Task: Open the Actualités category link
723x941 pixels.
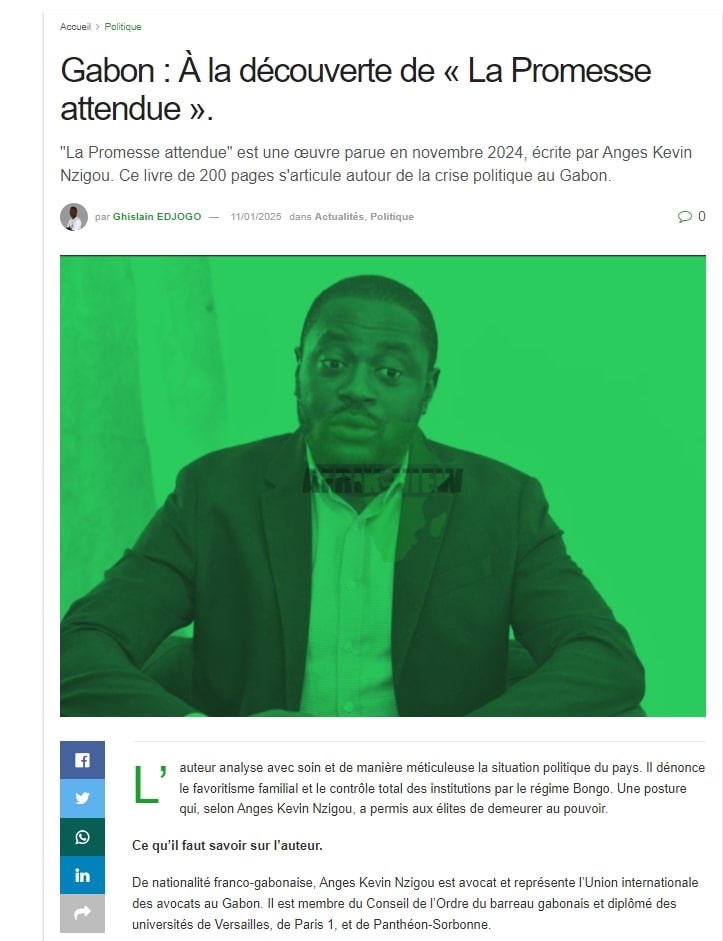Action: (x=340, y=217)
